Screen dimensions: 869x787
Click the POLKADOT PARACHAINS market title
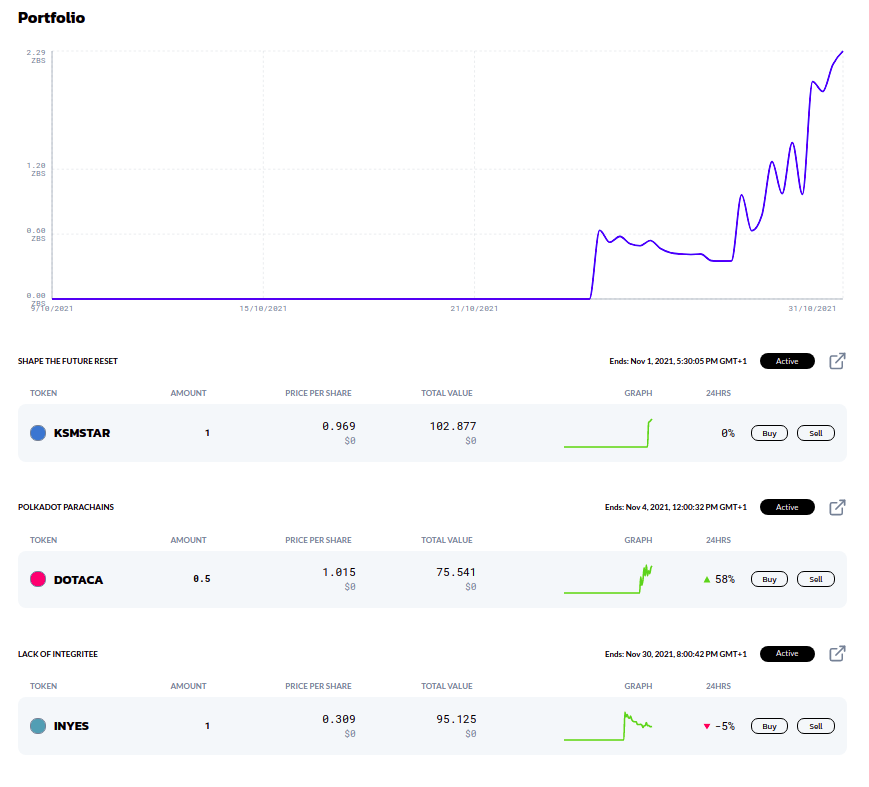coord(65,507)
